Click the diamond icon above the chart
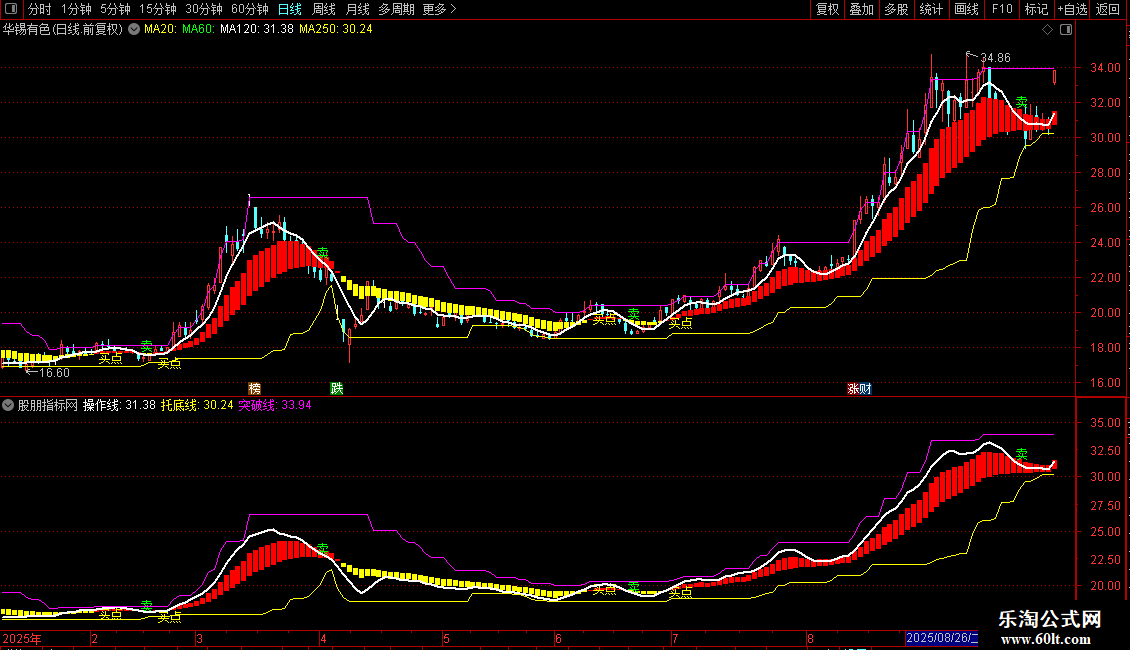Screen dimensions: 1130x650 pyautogui.click(x=1048, y=30)
